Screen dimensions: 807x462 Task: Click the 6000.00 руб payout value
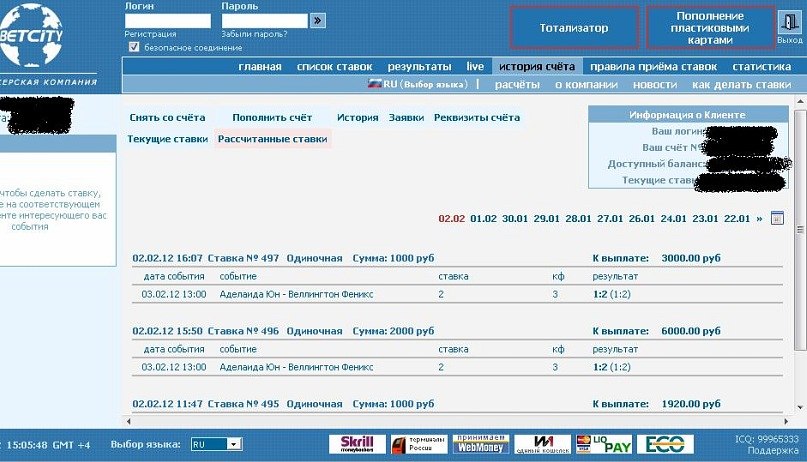tap(691, 331)
